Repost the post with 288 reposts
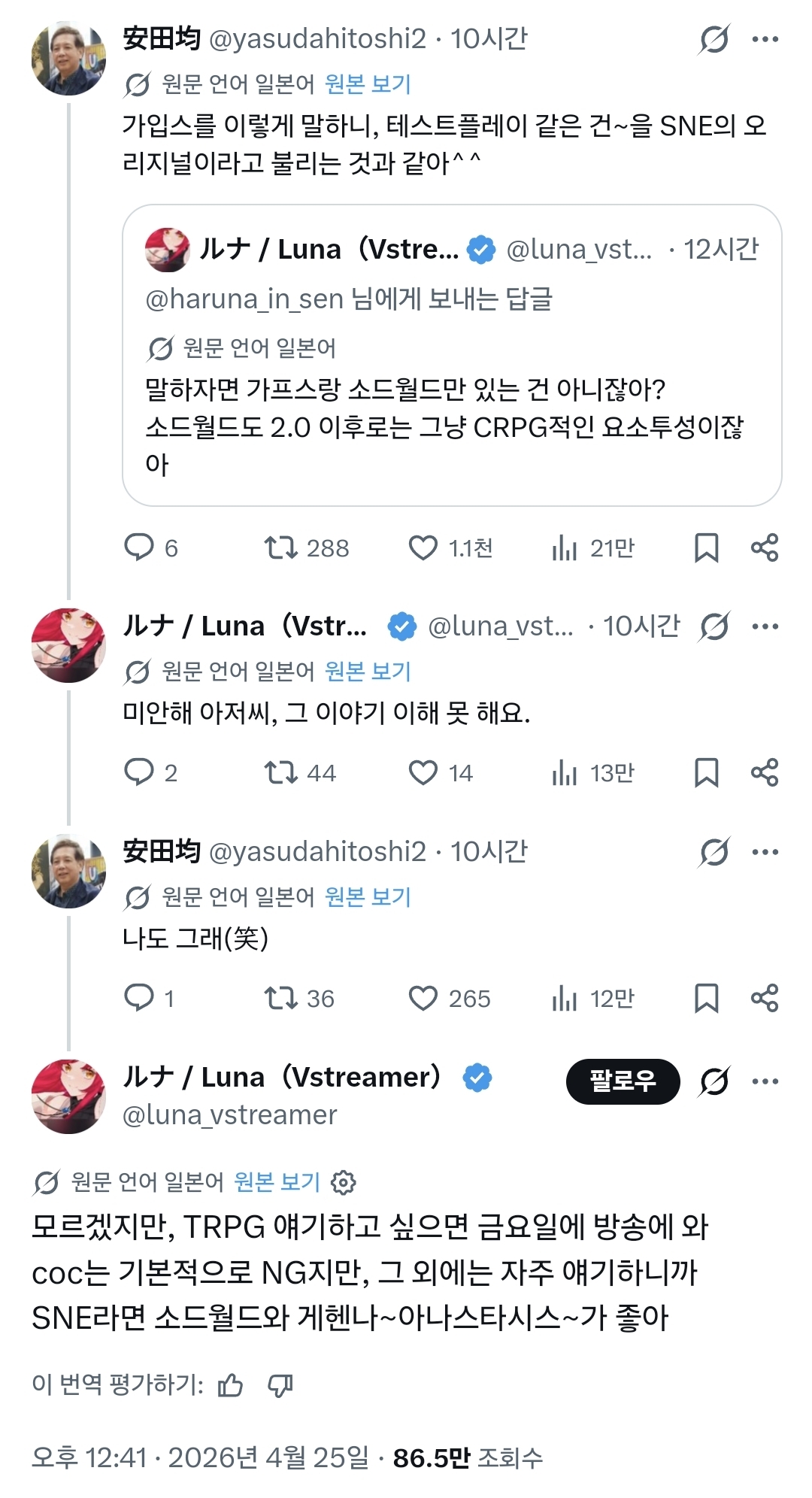Image resolution: width=812 pixels, height=1498 pixels. [x=281, y=547]
